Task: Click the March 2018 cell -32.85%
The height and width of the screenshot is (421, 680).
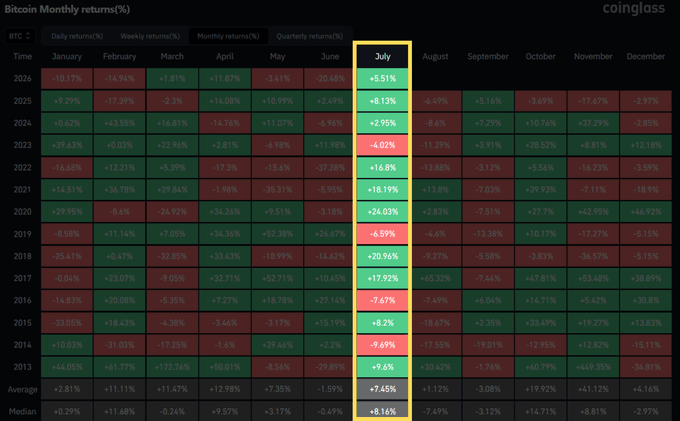Action: click(x=172, y=256)
